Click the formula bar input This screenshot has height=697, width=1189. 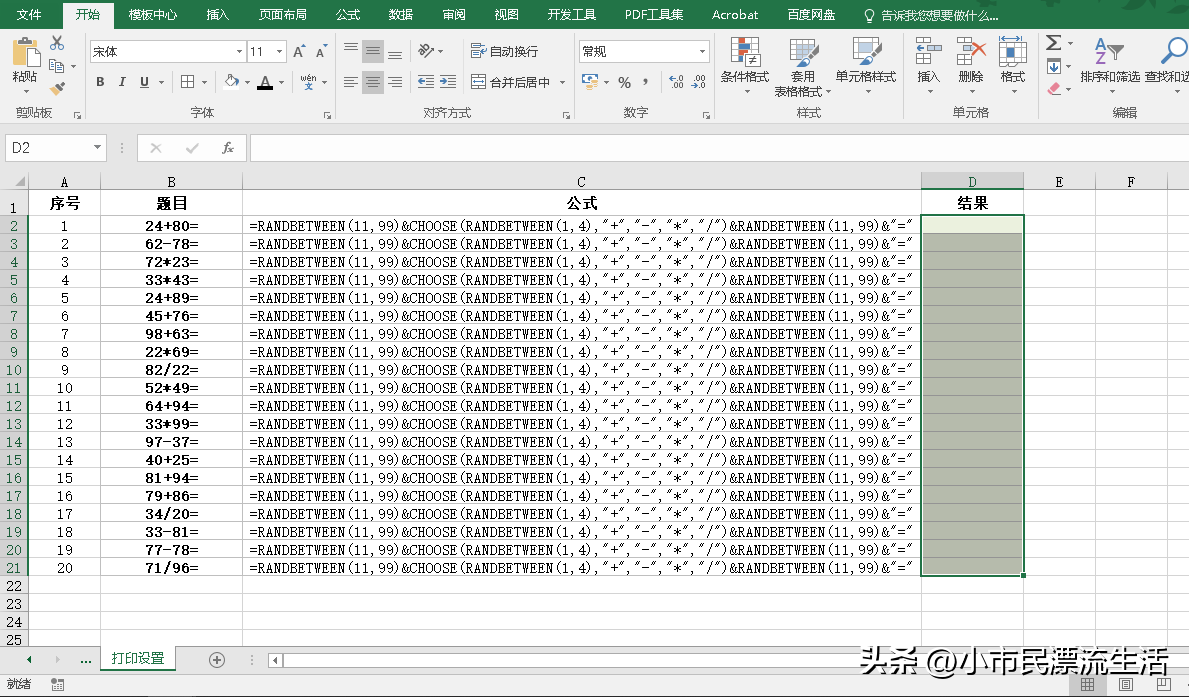click(x=719, y=148)
